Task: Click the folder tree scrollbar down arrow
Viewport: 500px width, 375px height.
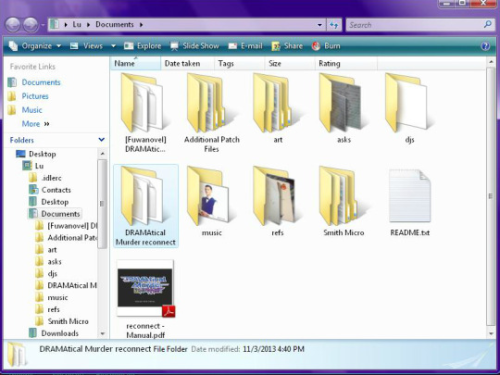Action: 102,333
